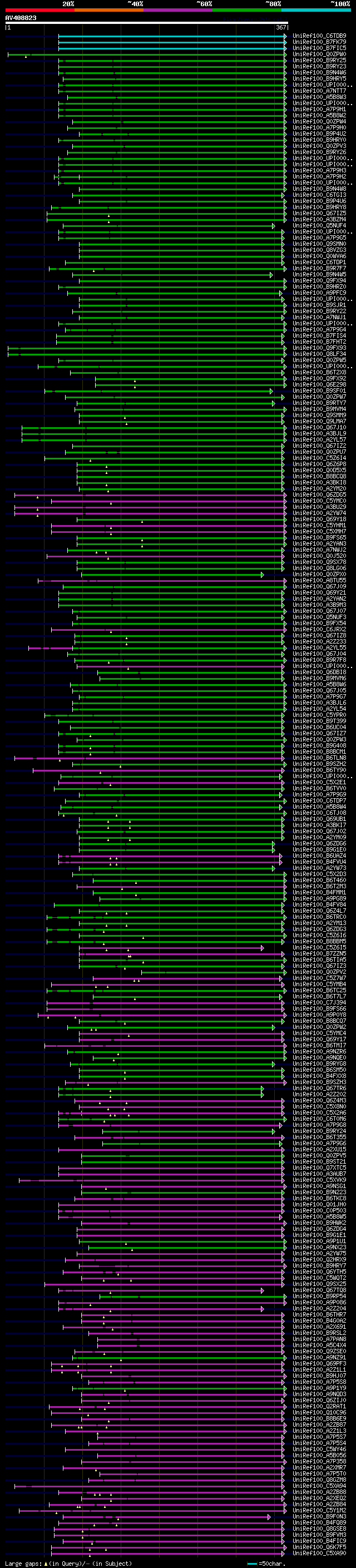Viewport: 356px width, 1568px height.
Task: Open hit UniRef100_Q6K7F5
Action: click(x=319, y=1547)
